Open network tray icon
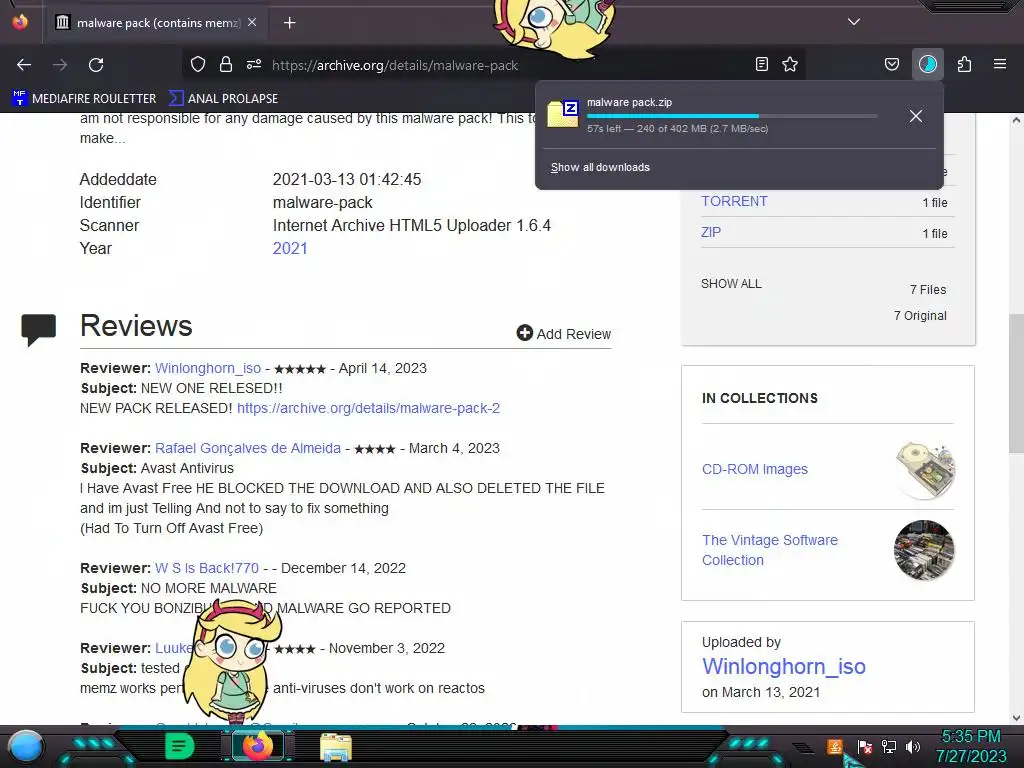Screen dimensions: 1024x768 (889, 746)
